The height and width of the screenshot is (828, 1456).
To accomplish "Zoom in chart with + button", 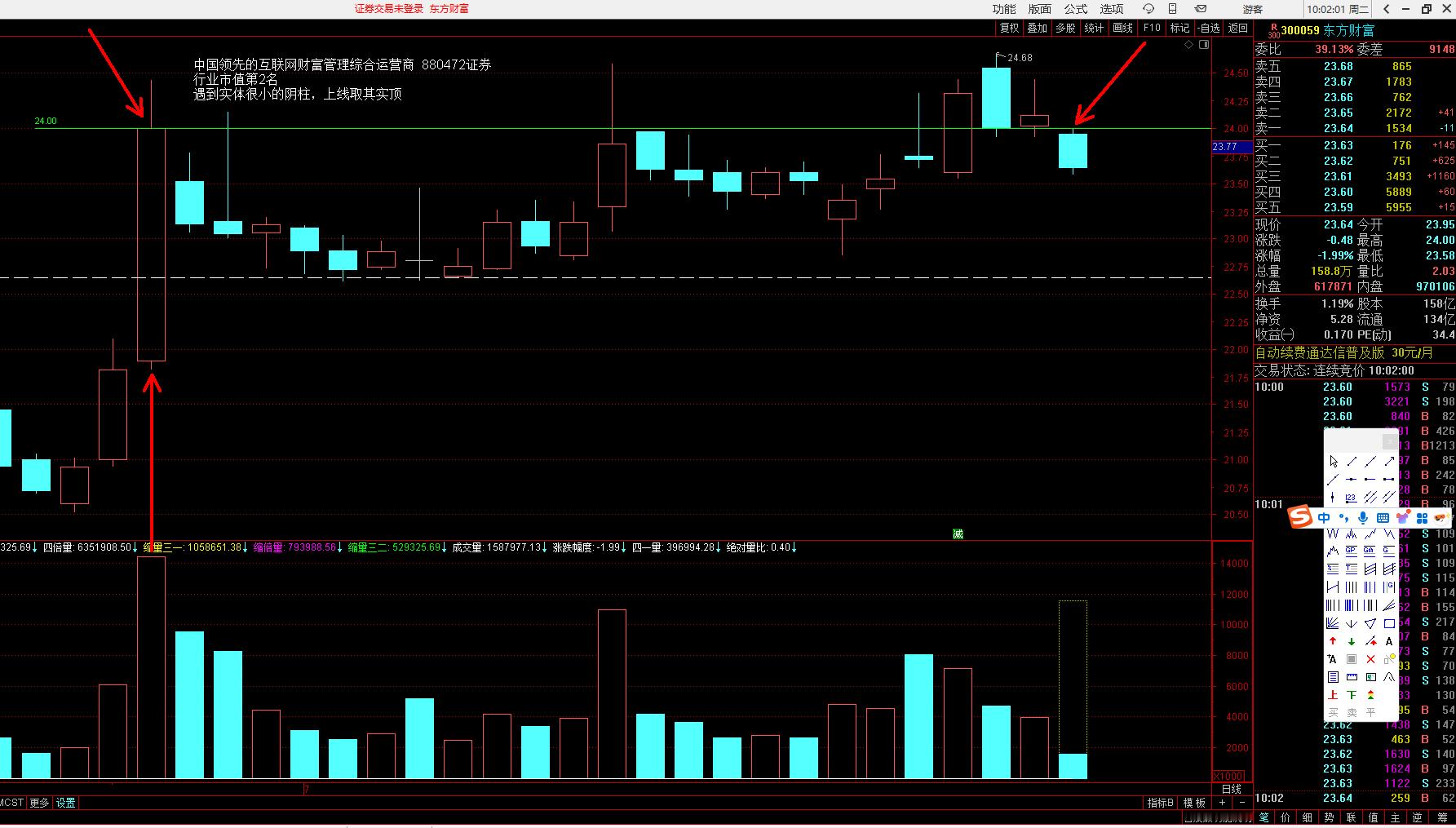I will coord(1222,803).
